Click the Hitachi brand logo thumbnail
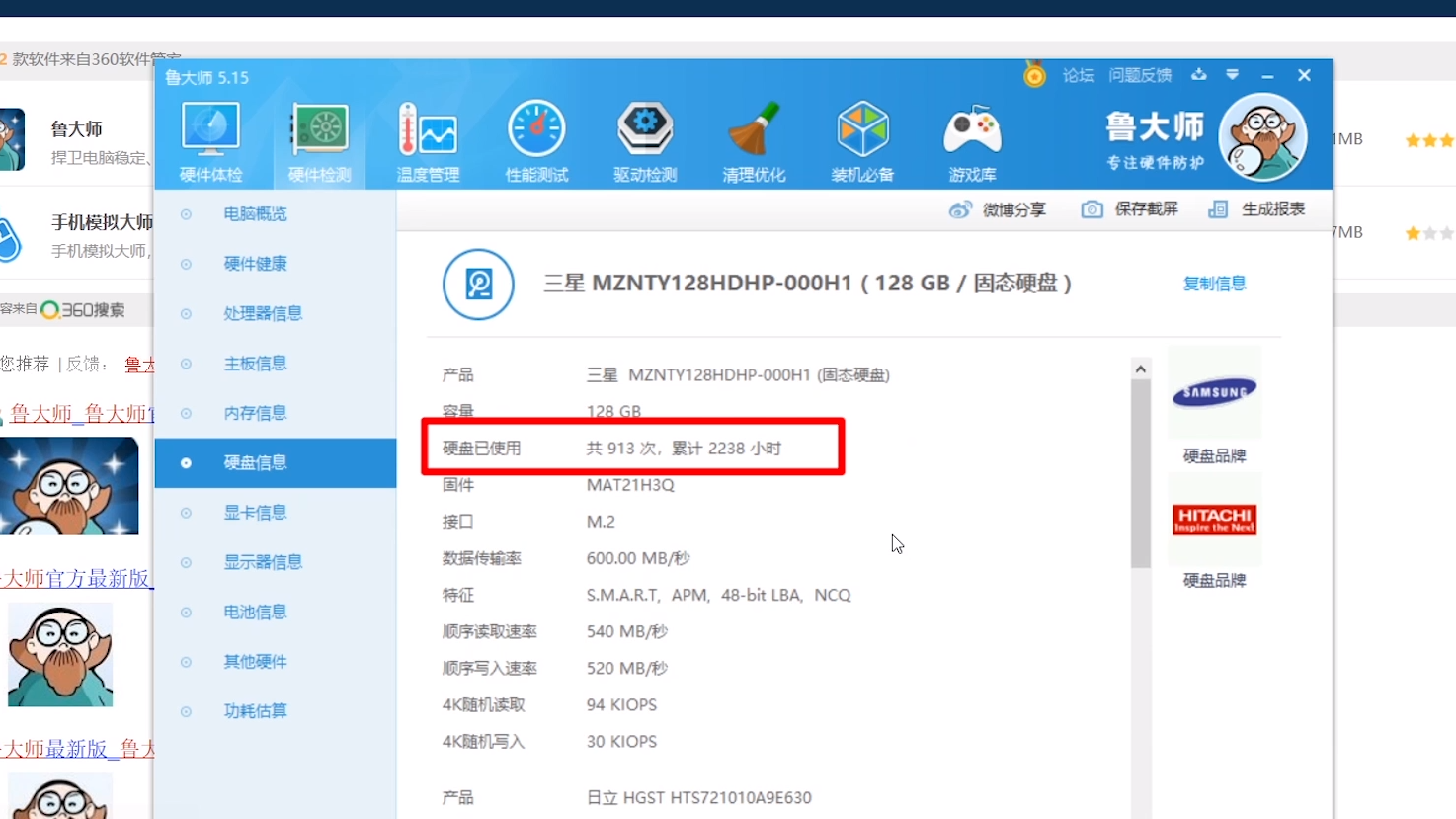This screenshot has width=1456, height=819. point(1214,519)
